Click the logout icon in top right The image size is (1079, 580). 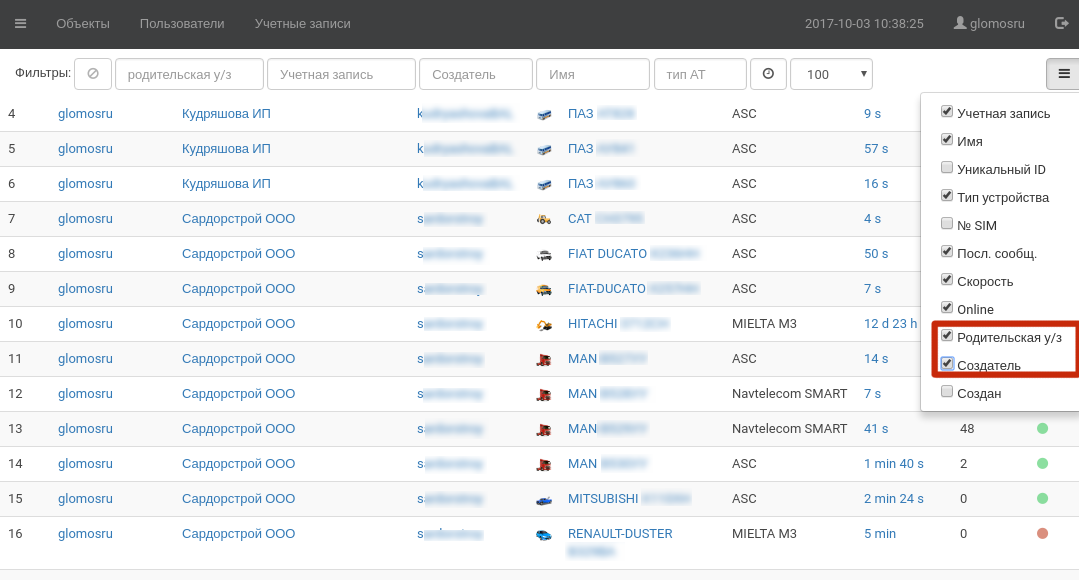tap(1061, 23)
